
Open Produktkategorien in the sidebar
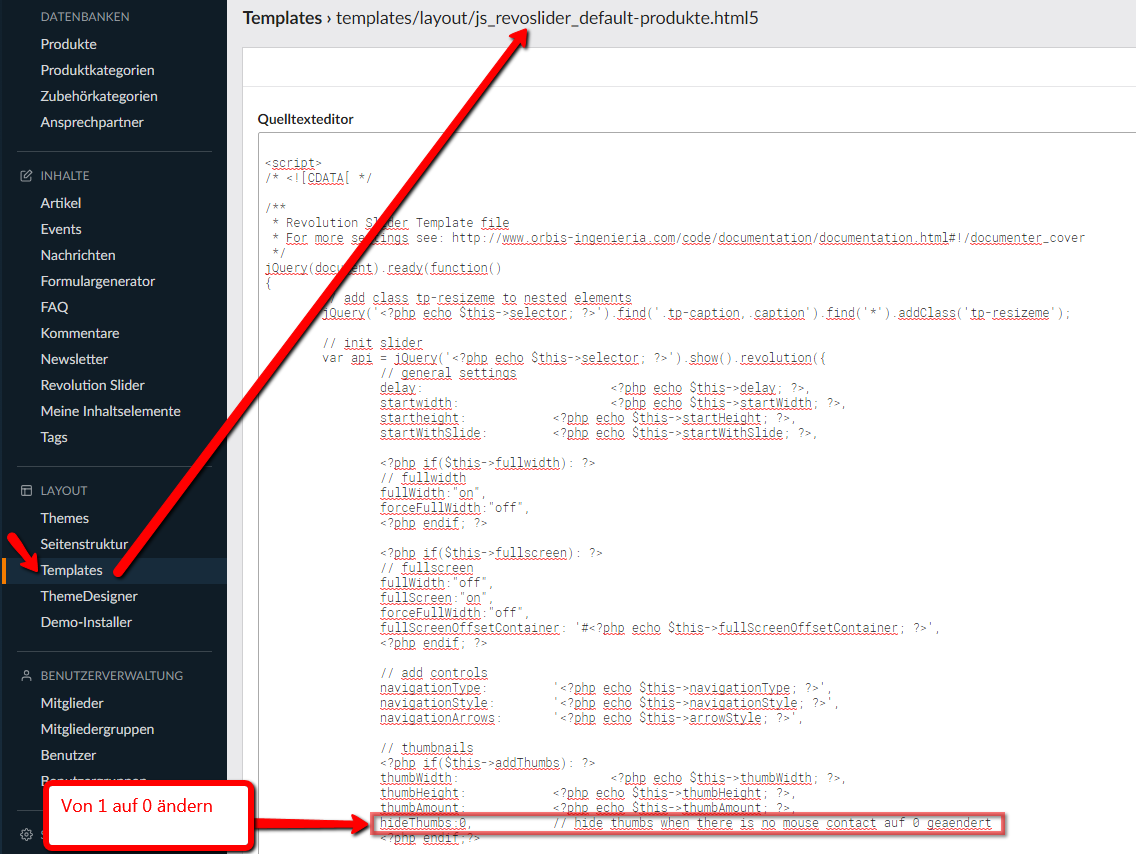(x=97, y=70)
